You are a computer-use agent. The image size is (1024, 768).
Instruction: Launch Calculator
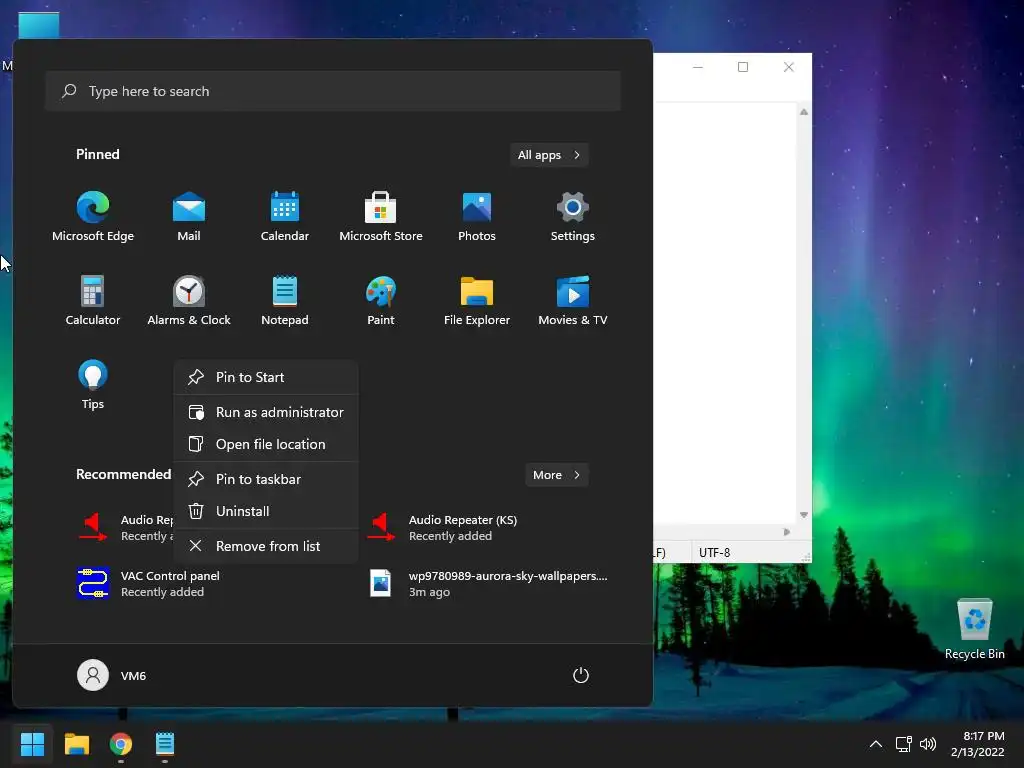(93, 301)
